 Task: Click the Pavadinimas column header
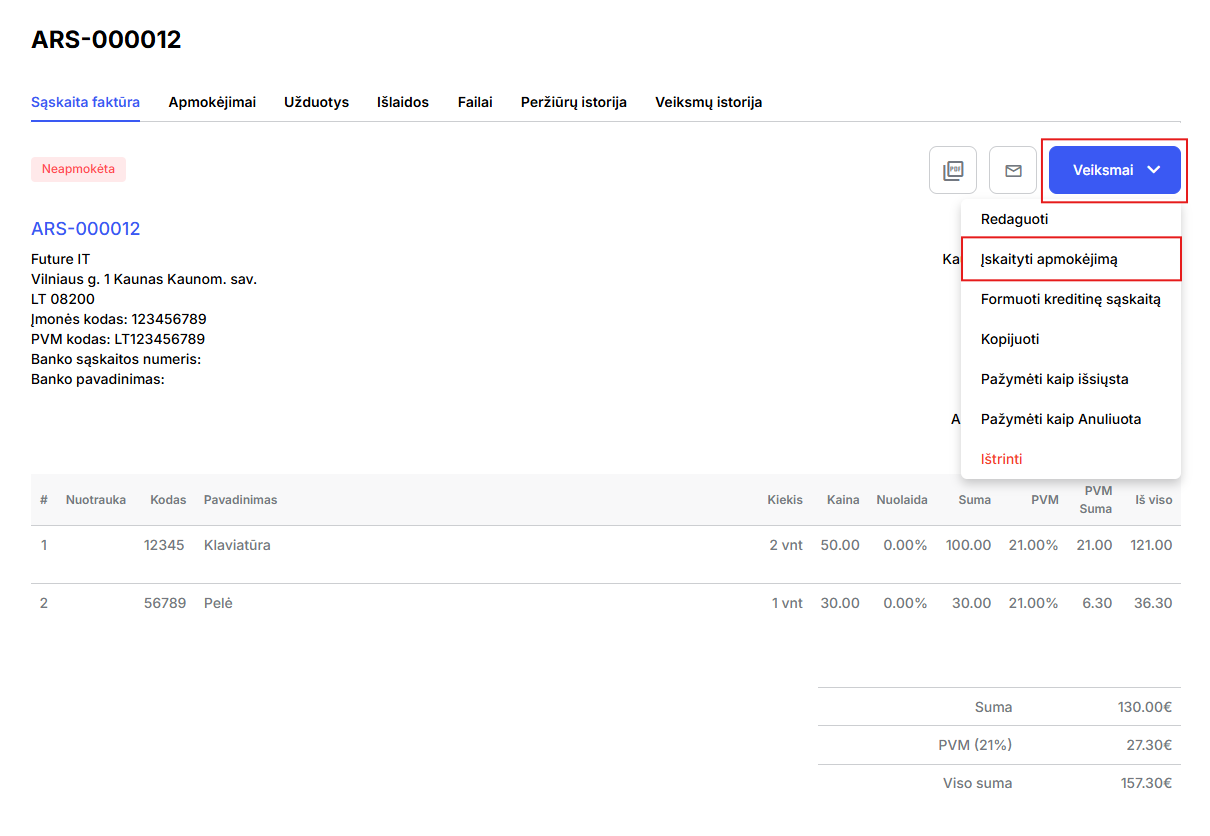pyautogui.click(x=241, y=499)
